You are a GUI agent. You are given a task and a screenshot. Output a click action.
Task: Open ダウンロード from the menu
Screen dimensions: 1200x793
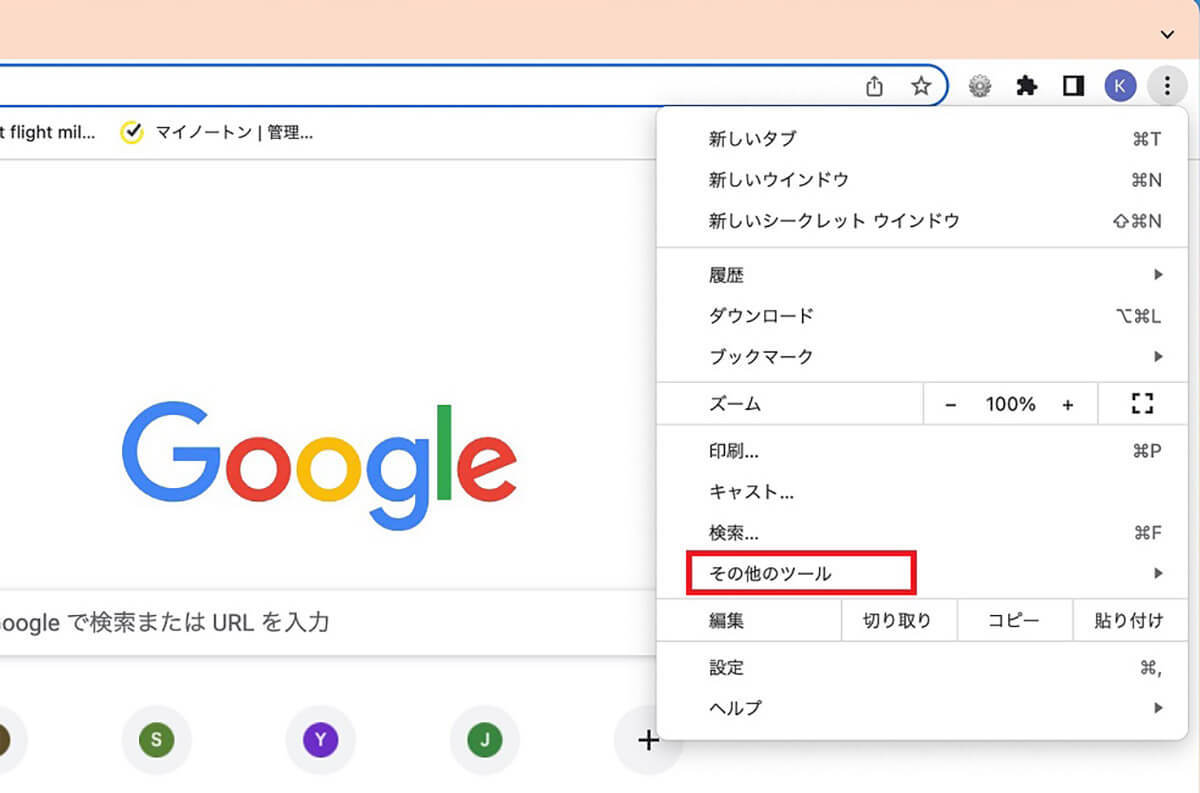click(921, 316)
